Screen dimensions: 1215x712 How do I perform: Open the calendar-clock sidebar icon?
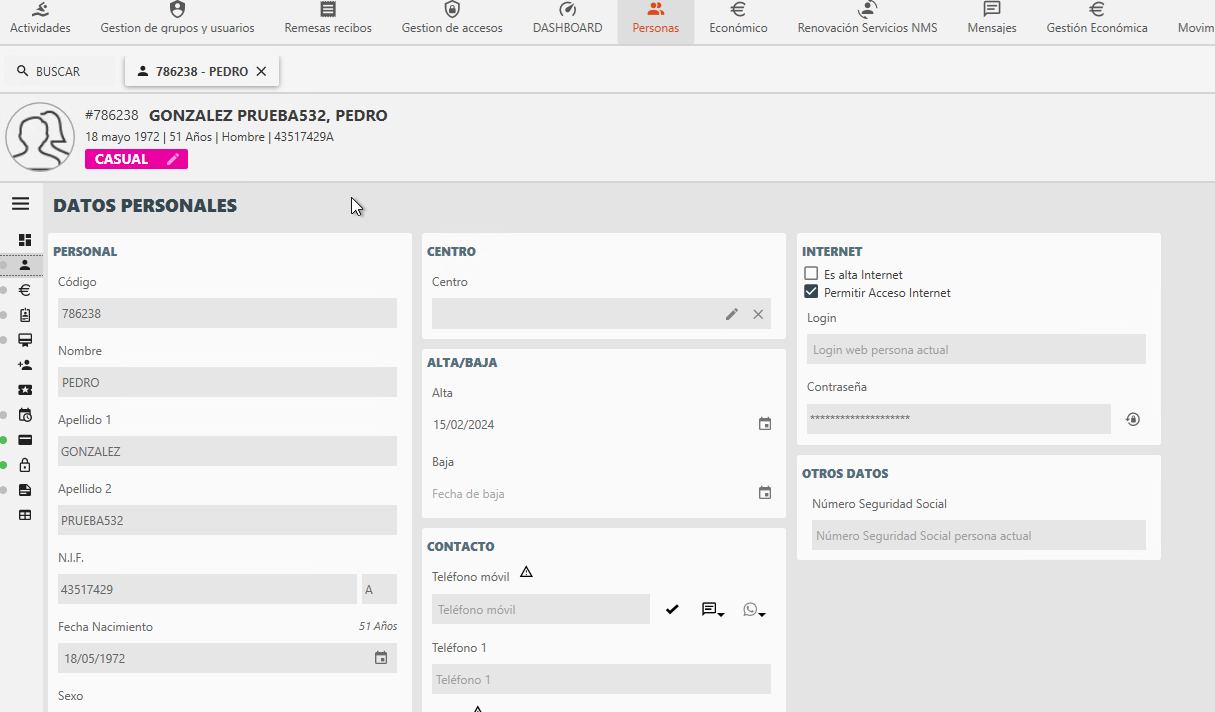click(x=25, y=415)
